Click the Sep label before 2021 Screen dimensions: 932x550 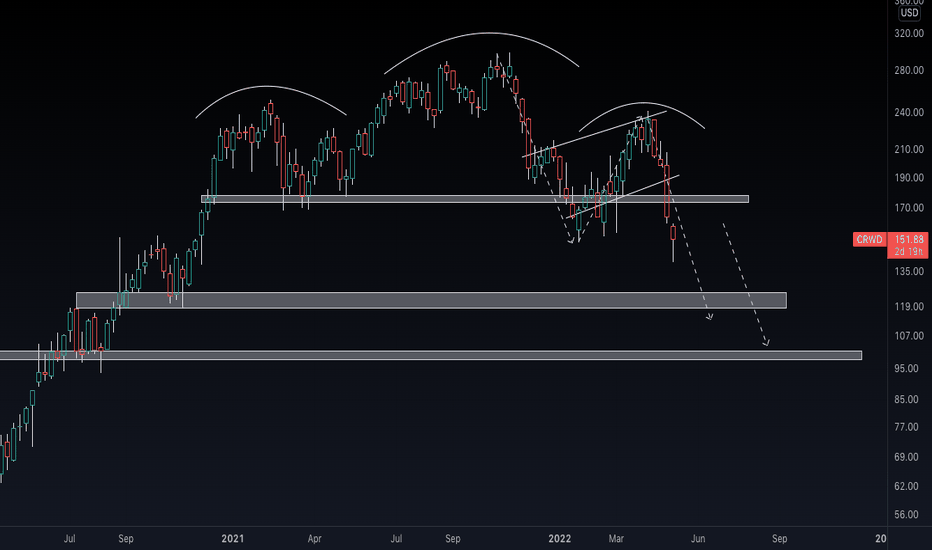point(126,539)
